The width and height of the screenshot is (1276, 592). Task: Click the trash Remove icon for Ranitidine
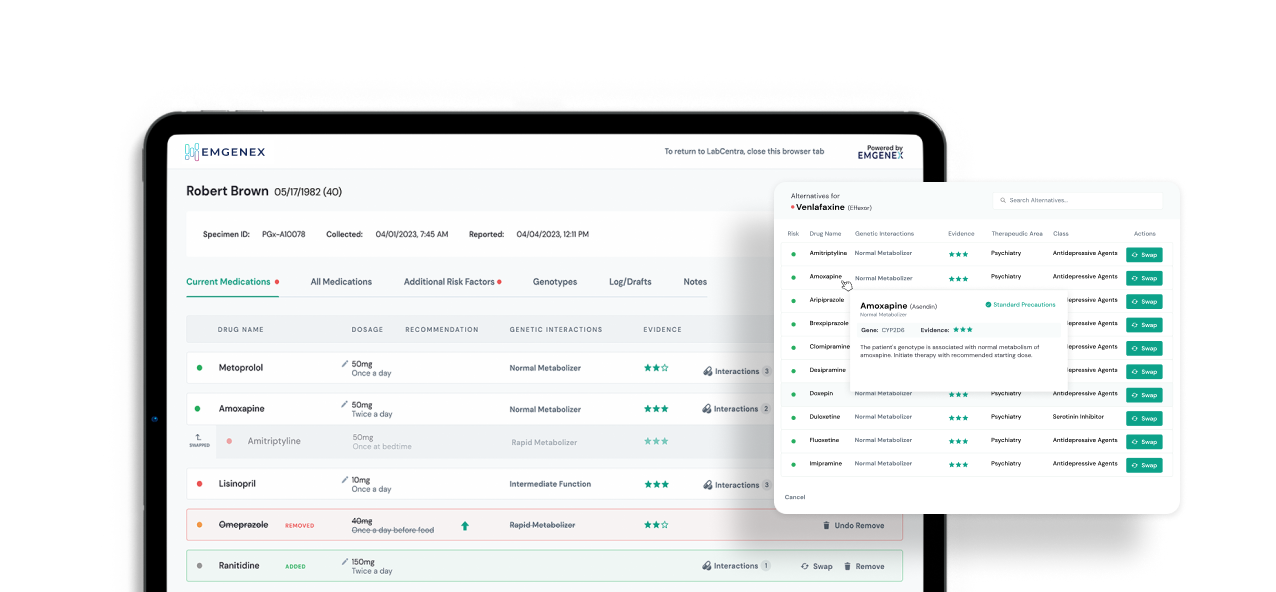coord(847,566)
